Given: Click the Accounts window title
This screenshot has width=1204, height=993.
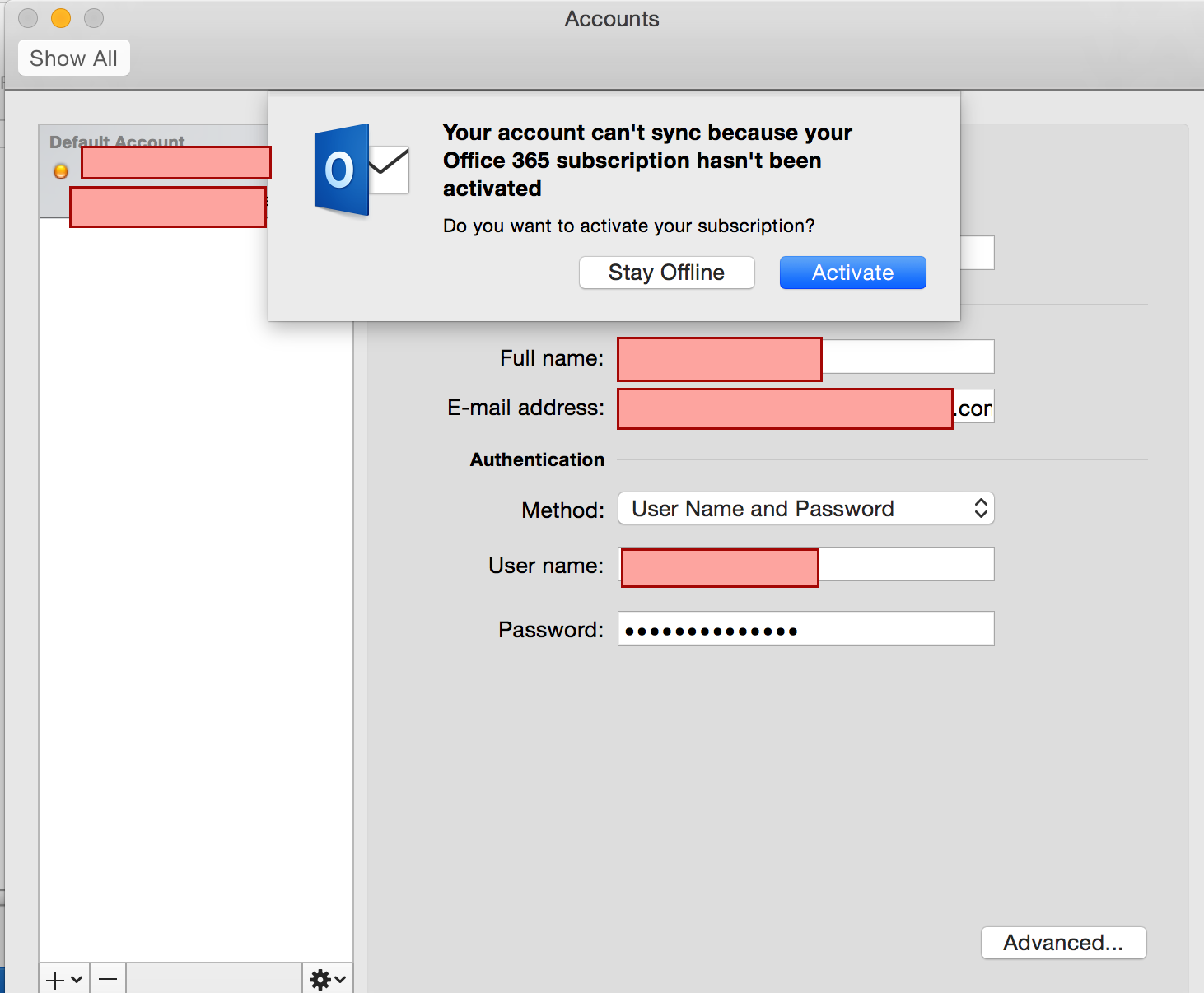Looking at the screenshot, I should 612,19.
